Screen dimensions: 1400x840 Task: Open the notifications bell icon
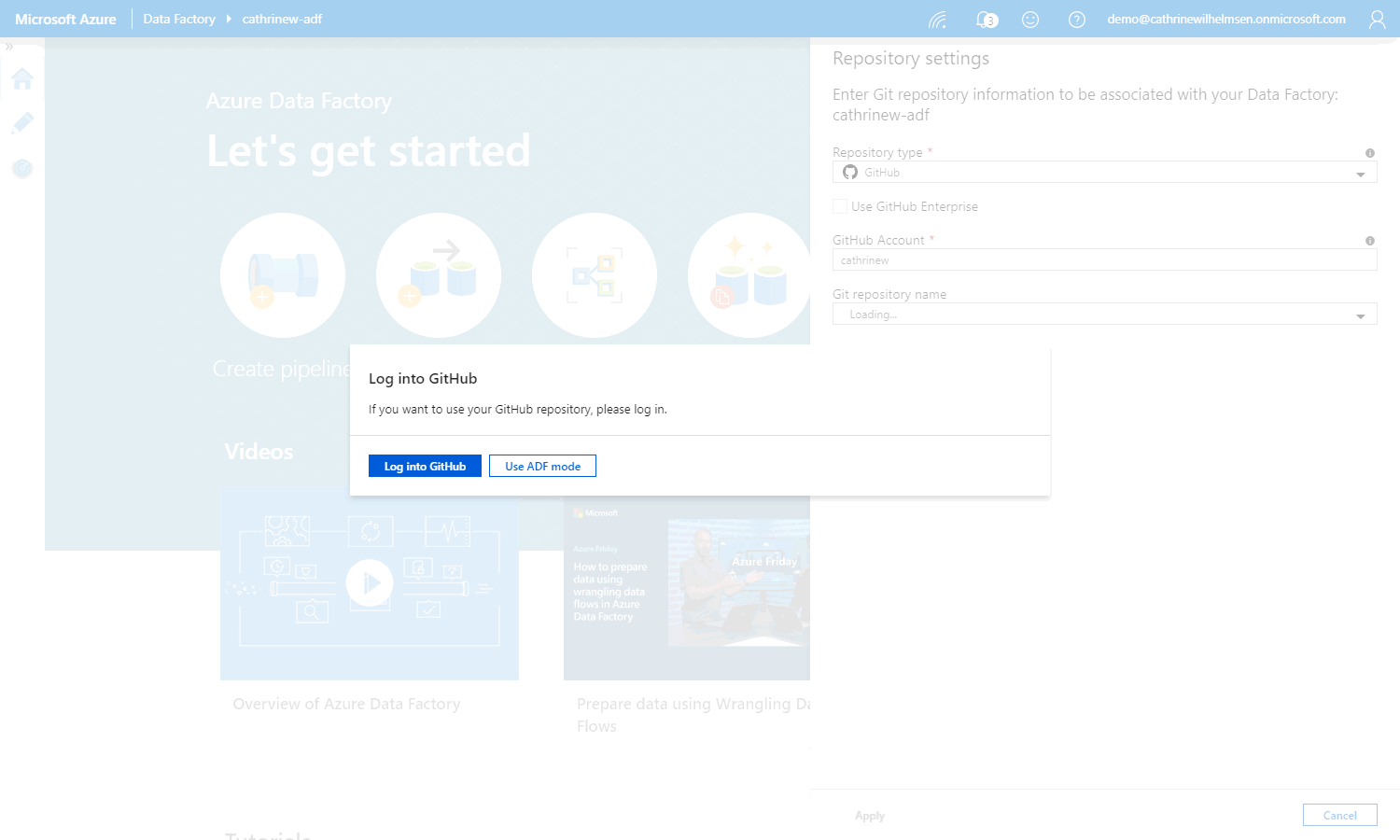pyautogui.click(x=986, y=20)
